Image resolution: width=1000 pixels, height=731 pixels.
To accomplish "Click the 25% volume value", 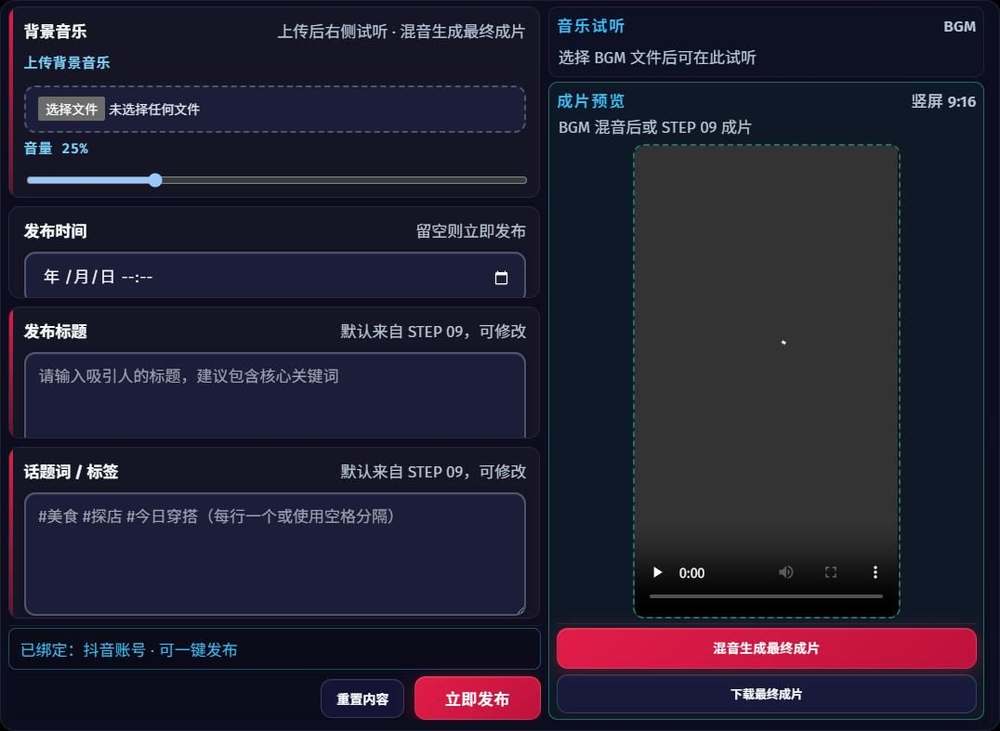I will (x=75, y=149).
